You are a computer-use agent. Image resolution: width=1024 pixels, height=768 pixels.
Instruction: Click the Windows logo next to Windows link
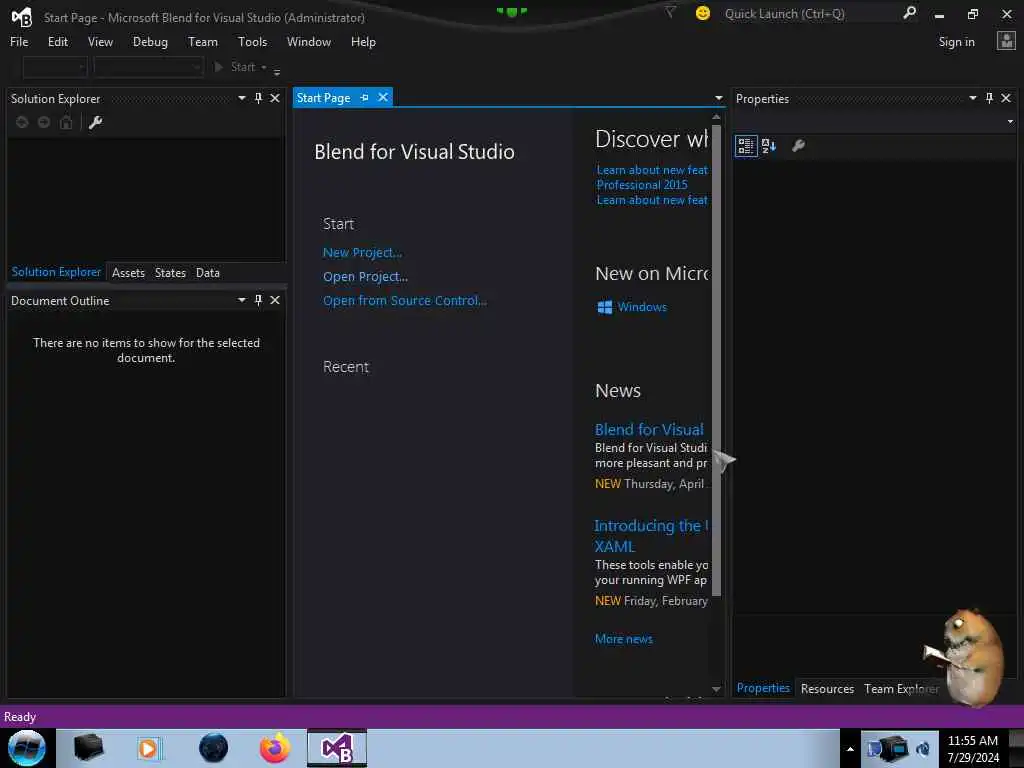coord(605,307)
